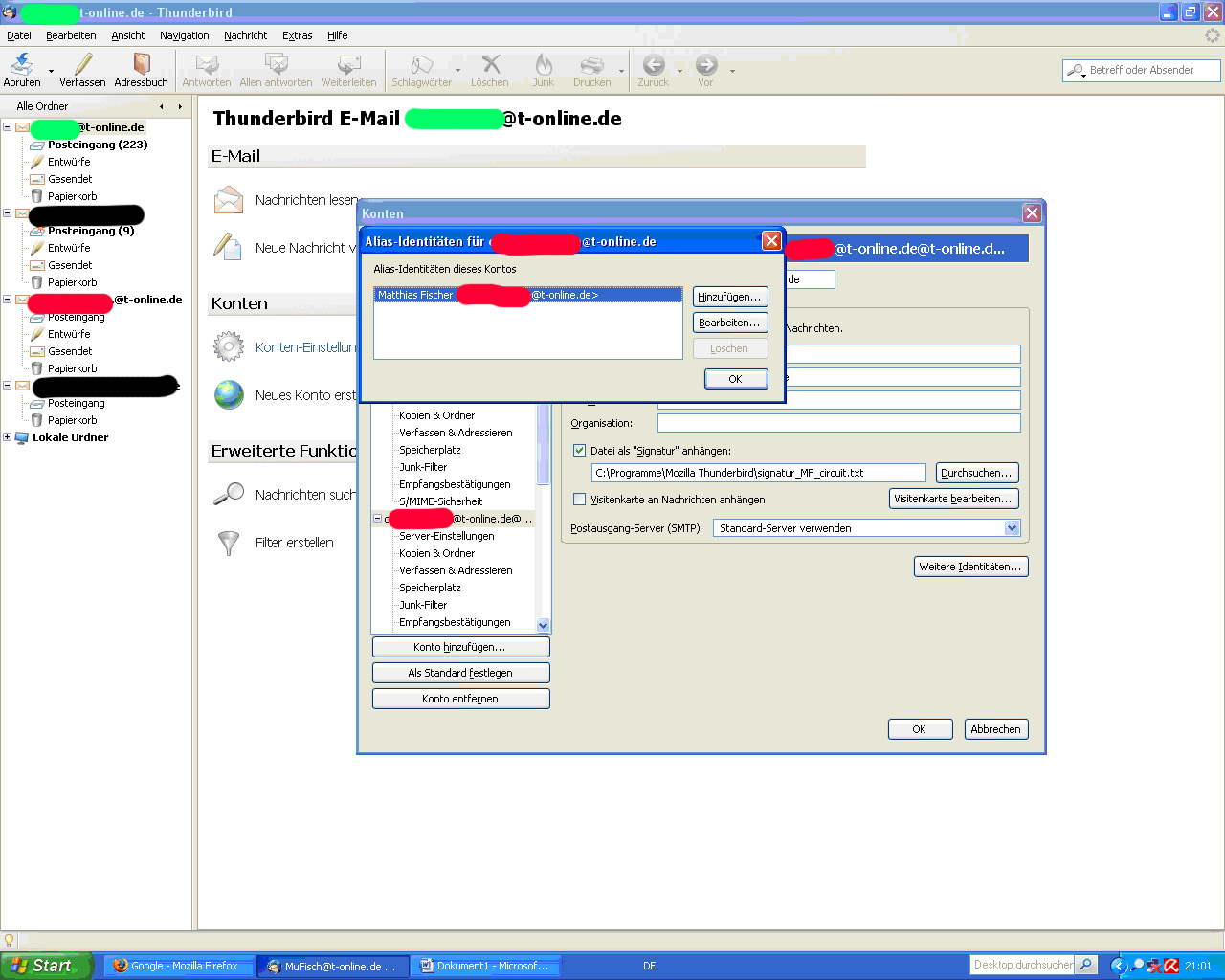Open the Adressbuch toolbar icon
Viewport: 1225px width, 980px height.
click(x=142, y=65)
